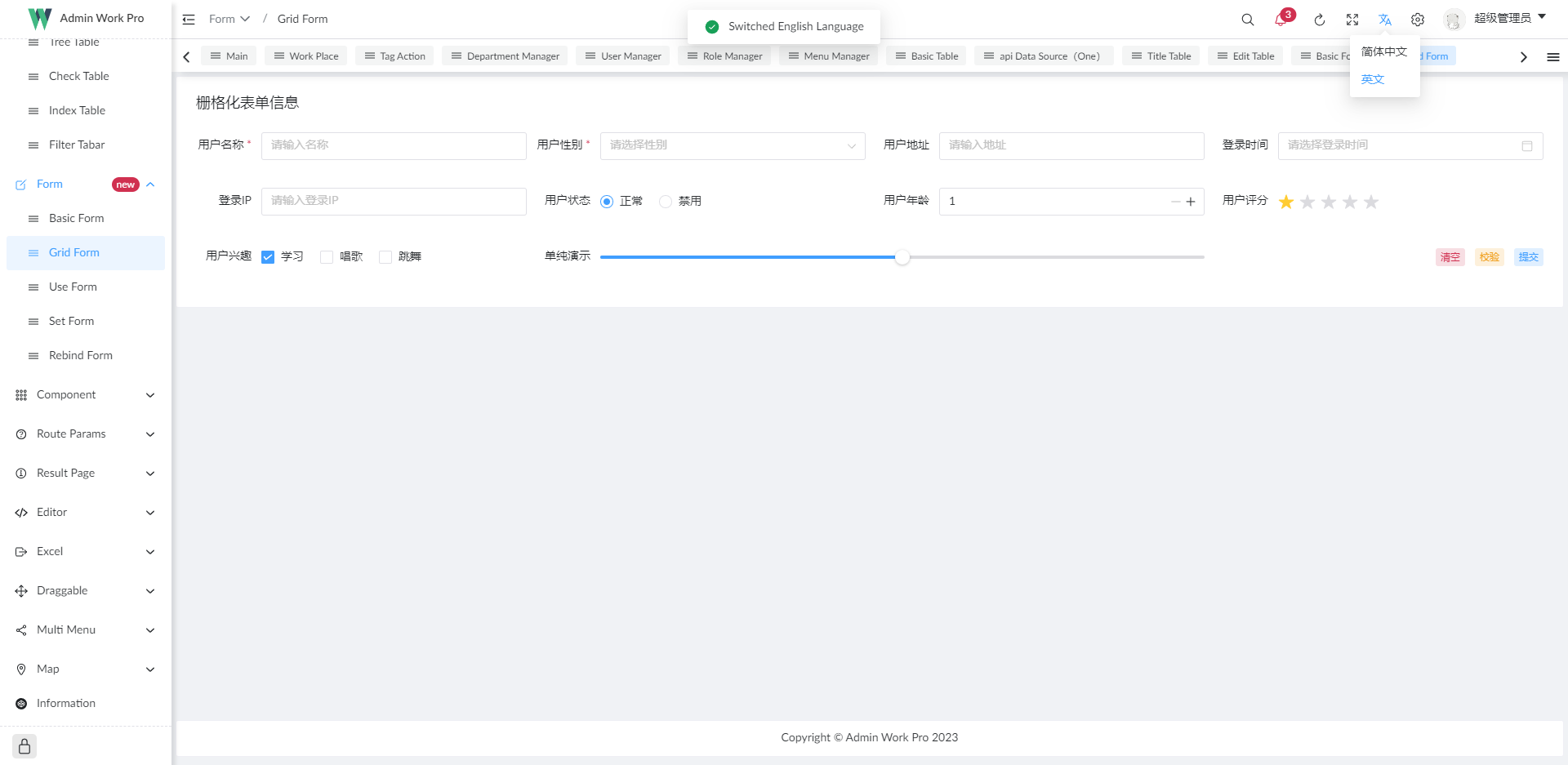Switch to the Basic Table tab

coord(925,56)
